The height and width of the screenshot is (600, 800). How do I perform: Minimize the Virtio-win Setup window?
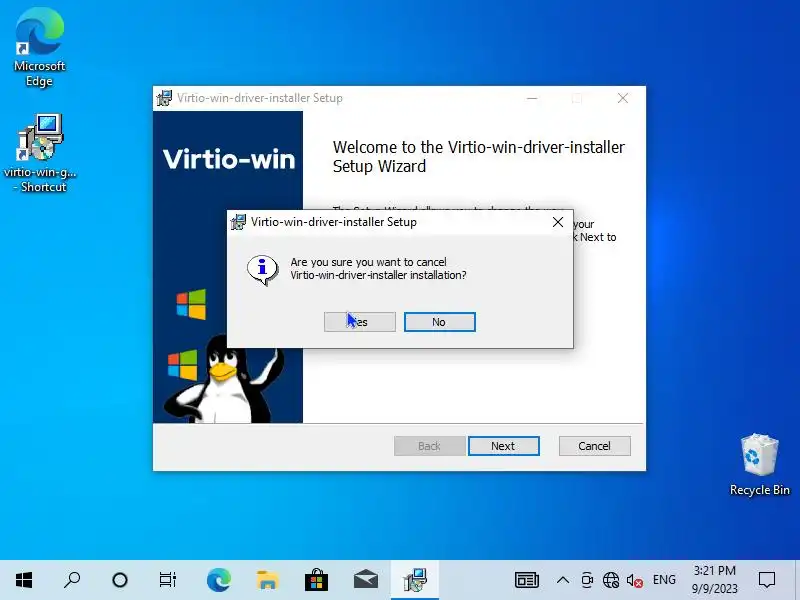point(532,98)
